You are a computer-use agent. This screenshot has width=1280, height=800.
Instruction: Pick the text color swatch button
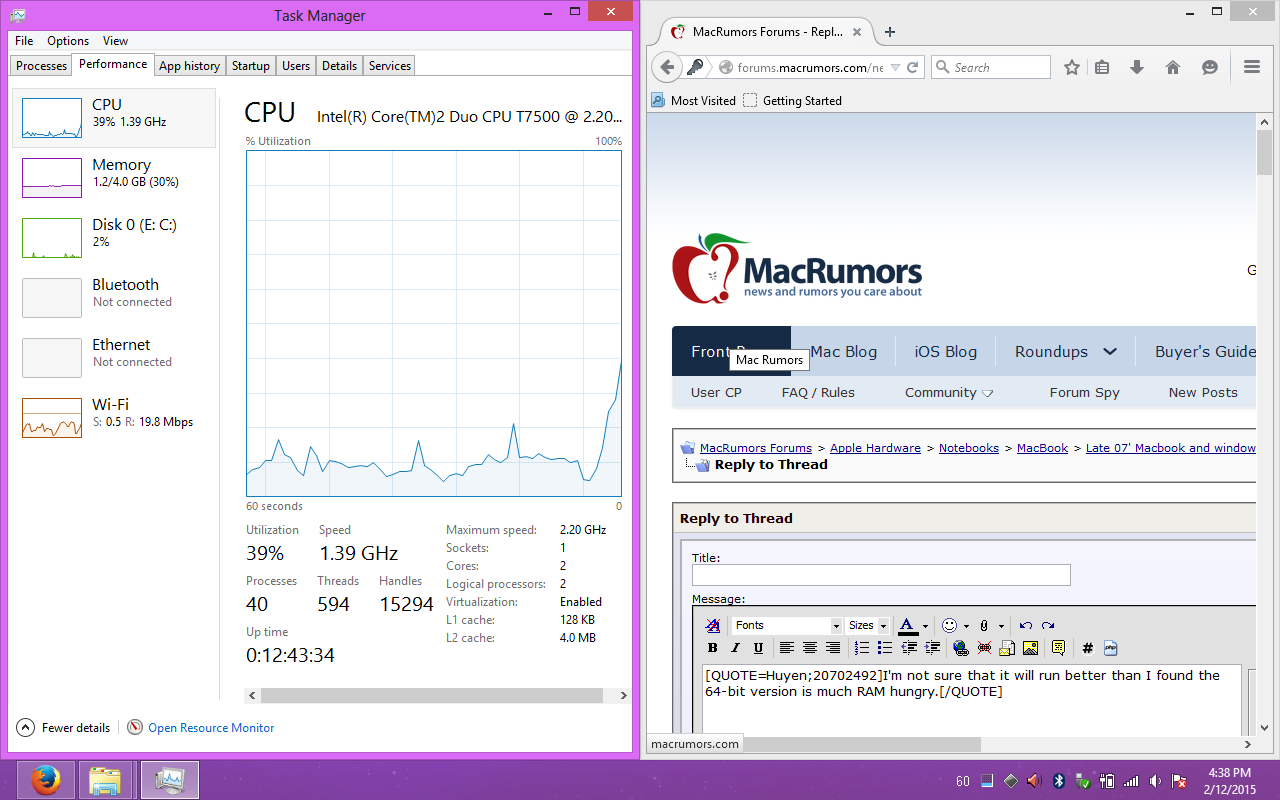[x=908, y=626]
